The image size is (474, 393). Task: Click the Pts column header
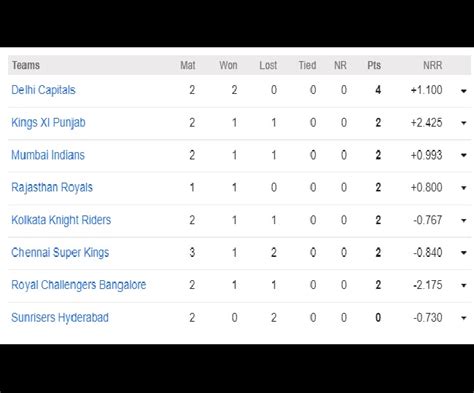pyautogui.click(x=374, y=65)
